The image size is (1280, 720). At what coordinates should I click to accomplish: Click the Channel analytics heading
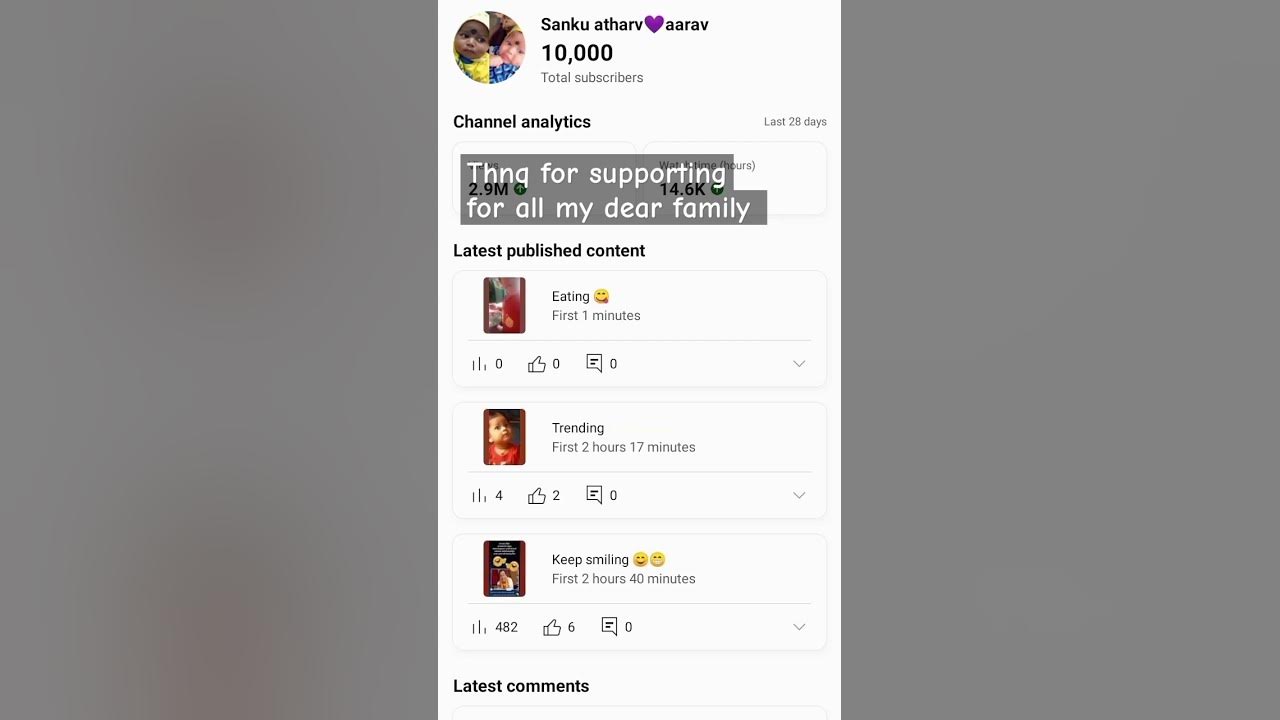522,122
